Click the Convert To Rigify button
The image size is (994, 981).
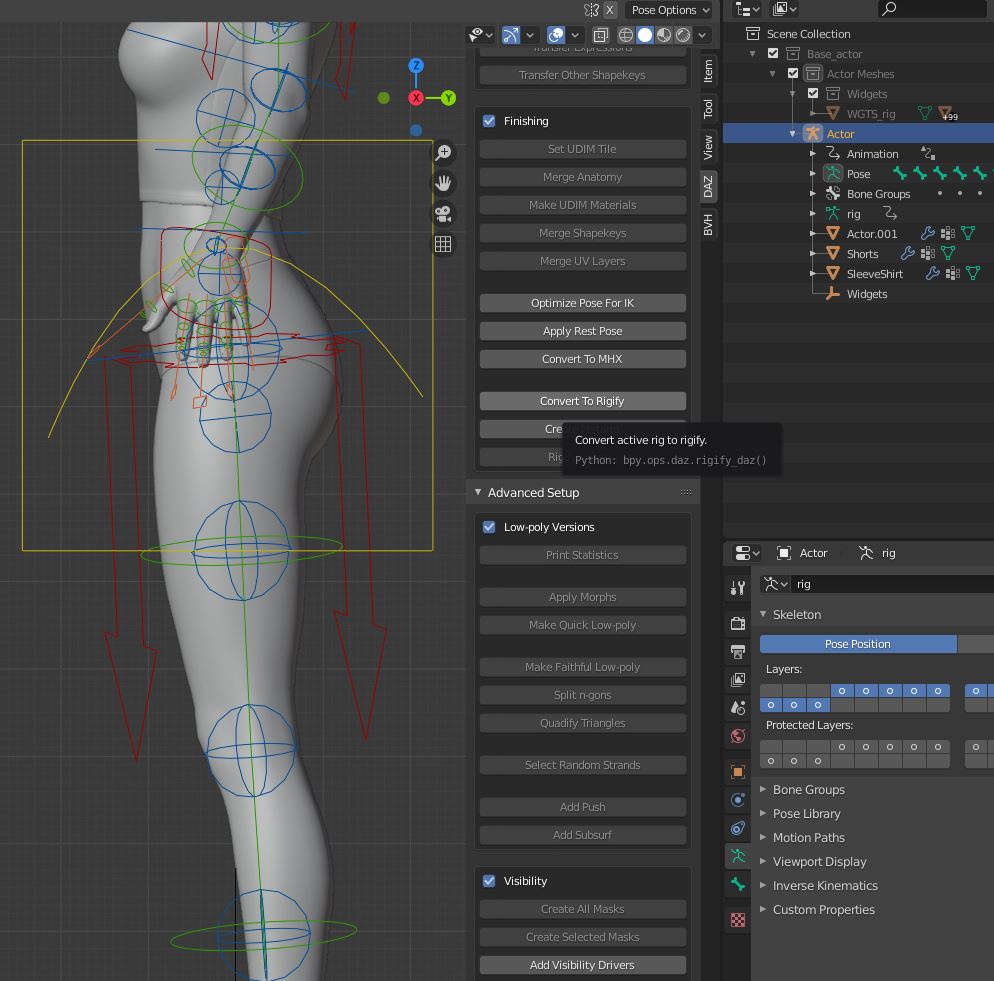(582, 401)
